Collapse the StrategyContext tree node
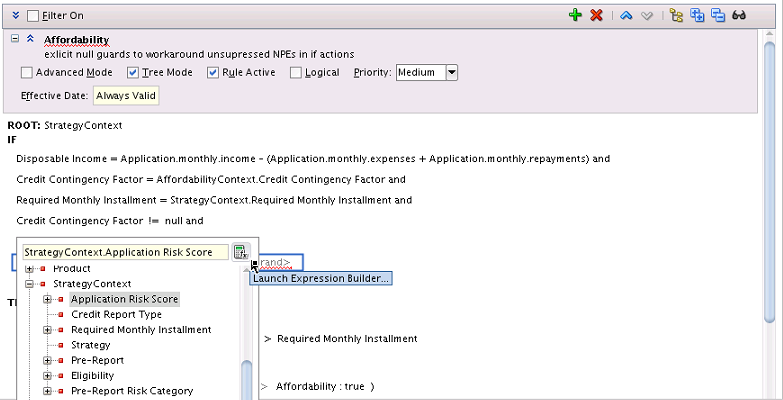The image size is (783, 400). [x=29, y=284]
